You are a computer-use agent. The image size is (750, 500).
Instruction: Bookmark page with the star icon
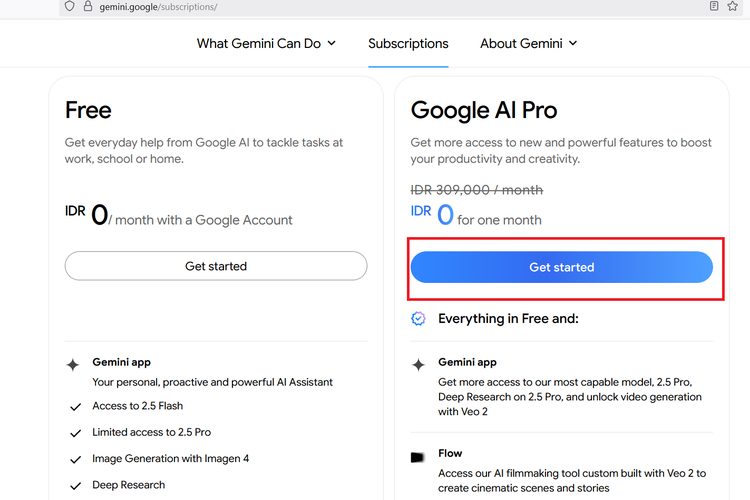(x=732, y=6)
